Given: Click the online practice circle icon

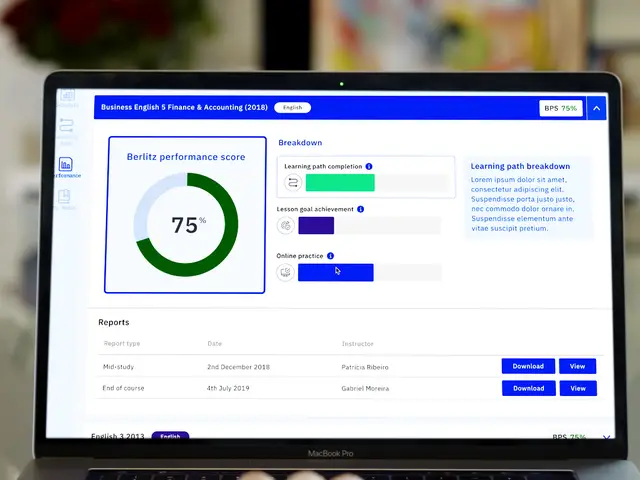Looking at the screenshot, I should click(x=285, y=272).
